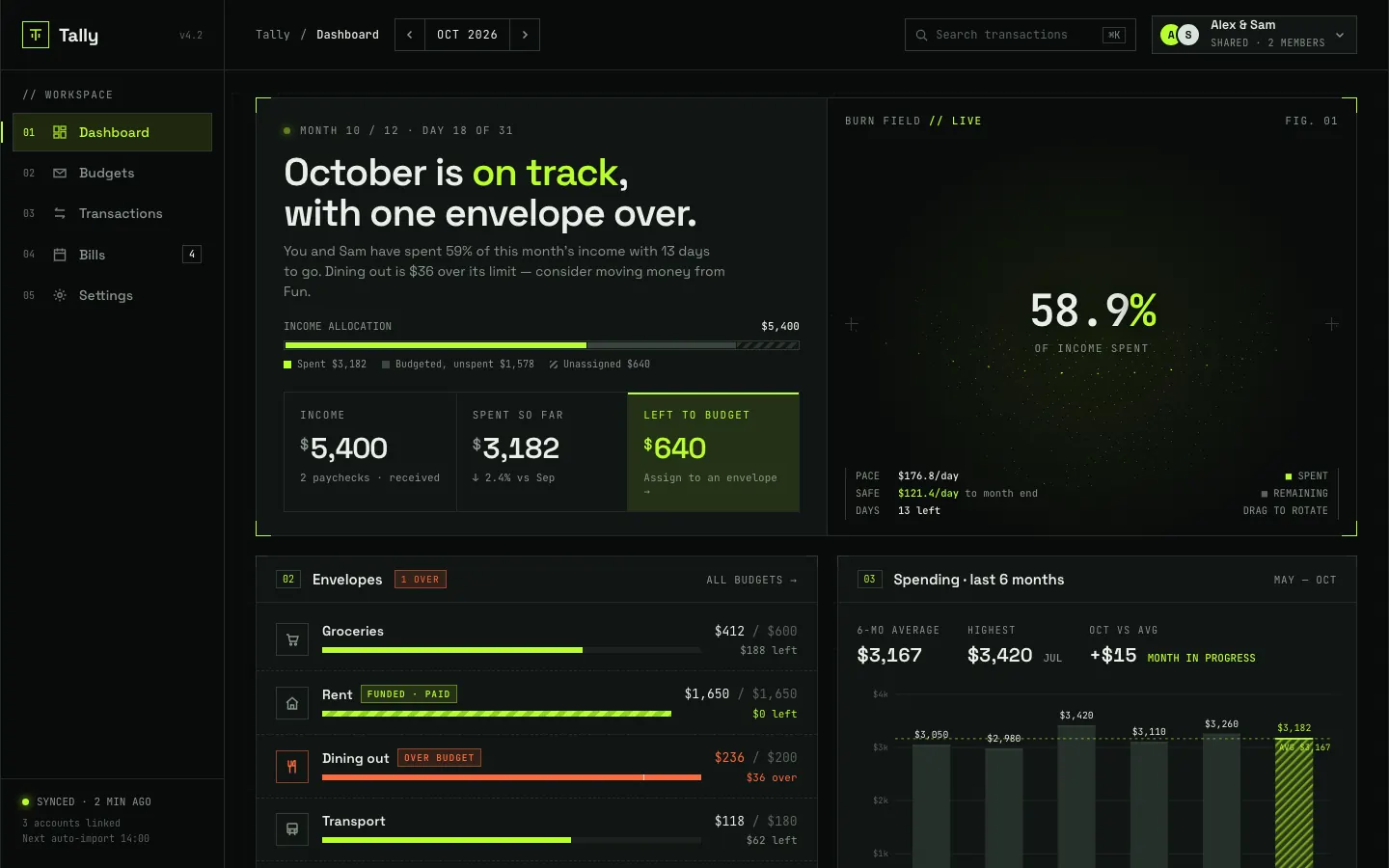
Task: Go to next month arrow
Action: (525, 35)
